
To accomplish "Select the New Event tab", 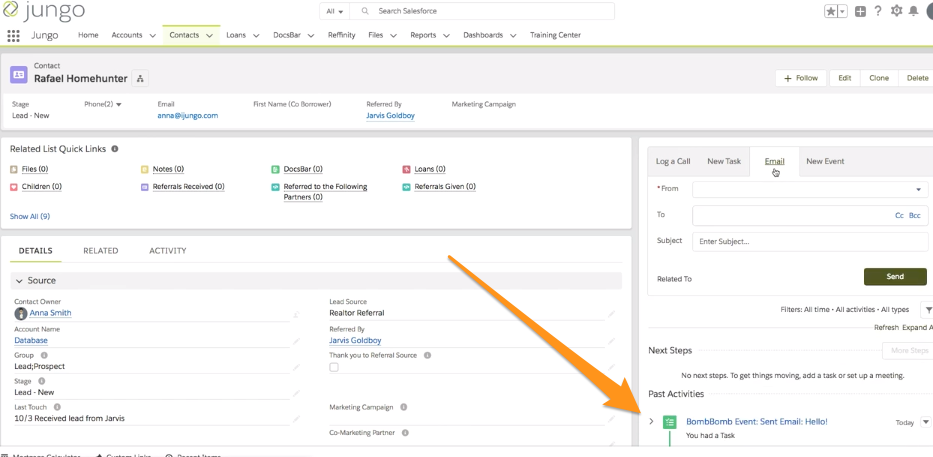I will [x=825, y=161].
